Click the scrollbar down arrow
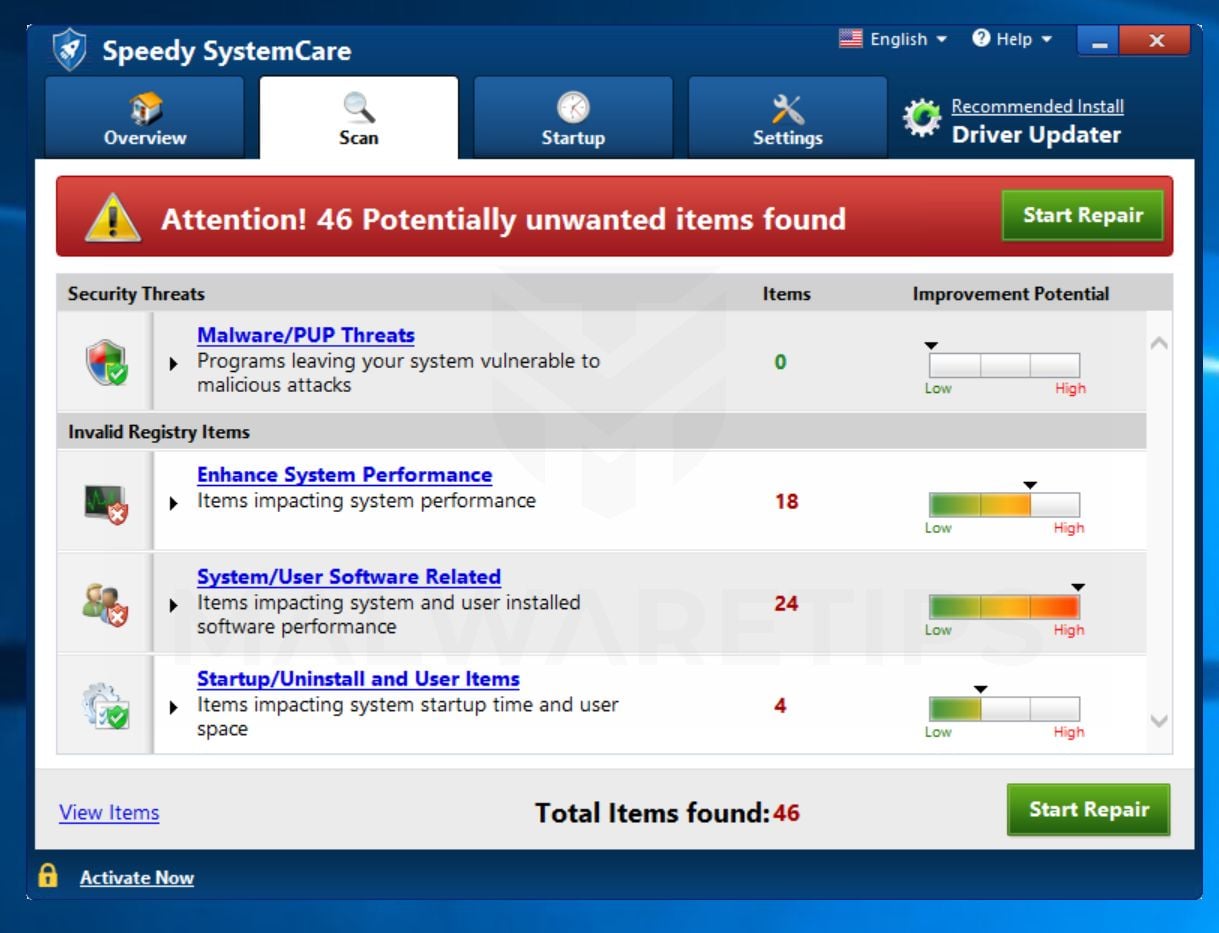 pos(1158,720)
